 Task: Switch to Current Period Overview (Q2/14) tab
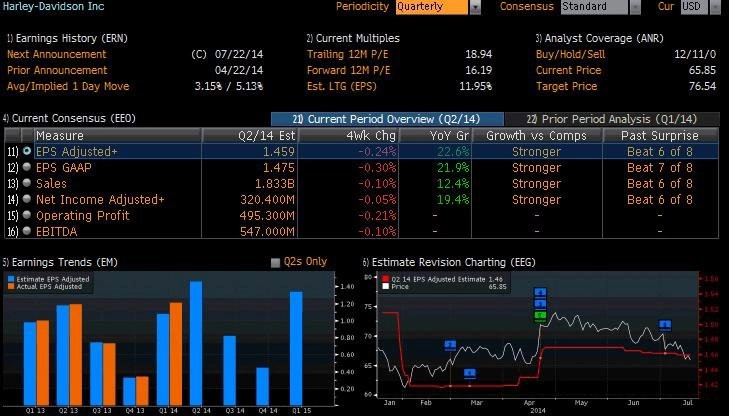point(387,119)
